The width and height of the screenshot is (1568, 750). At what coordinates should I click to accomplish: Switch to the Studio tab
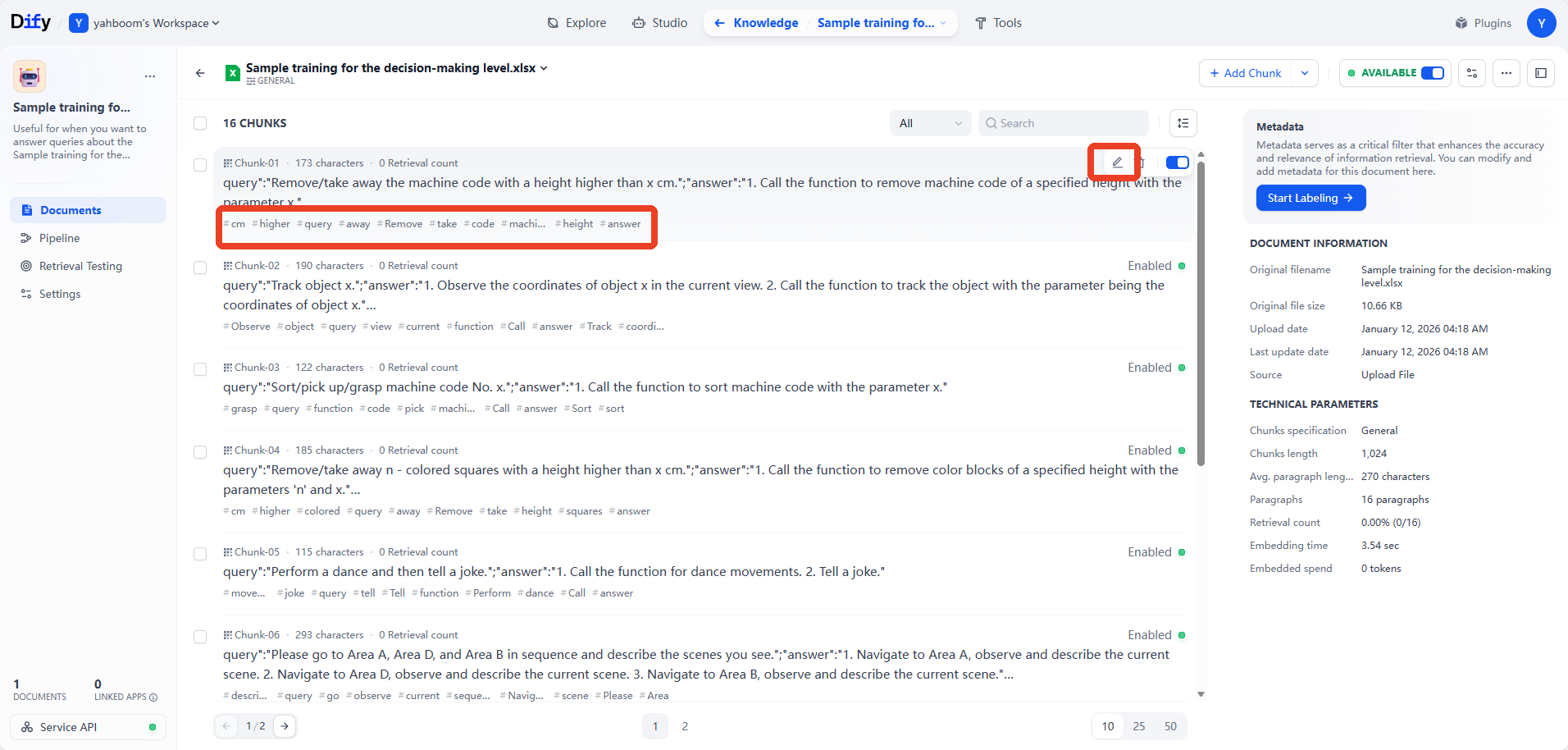pos(660,23)
